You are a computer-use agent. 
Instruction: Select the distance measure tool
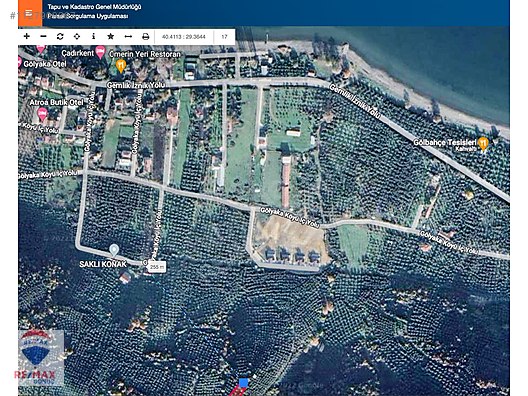(128, 36)
